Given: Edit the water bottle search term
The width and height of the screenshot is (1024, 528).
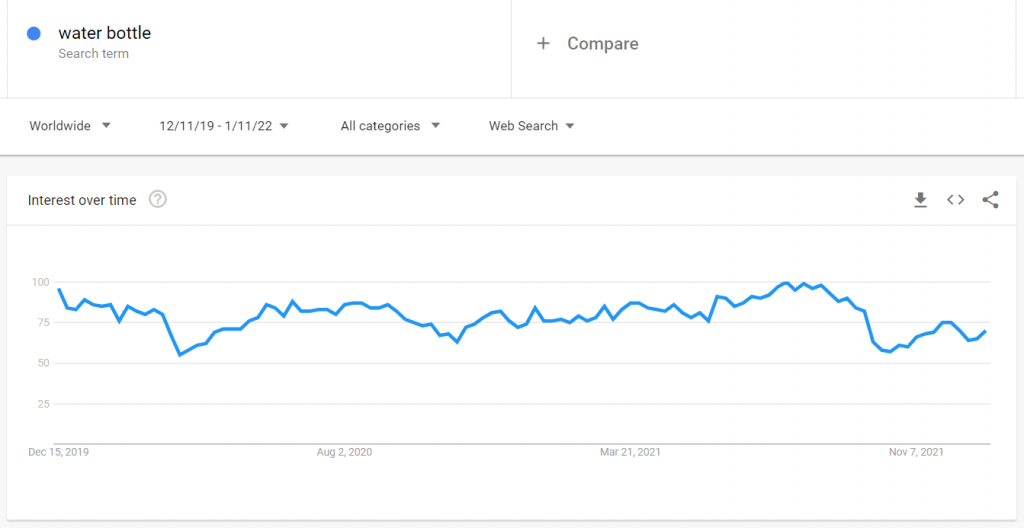Looking at the screenshot, I should pos(104,33).
